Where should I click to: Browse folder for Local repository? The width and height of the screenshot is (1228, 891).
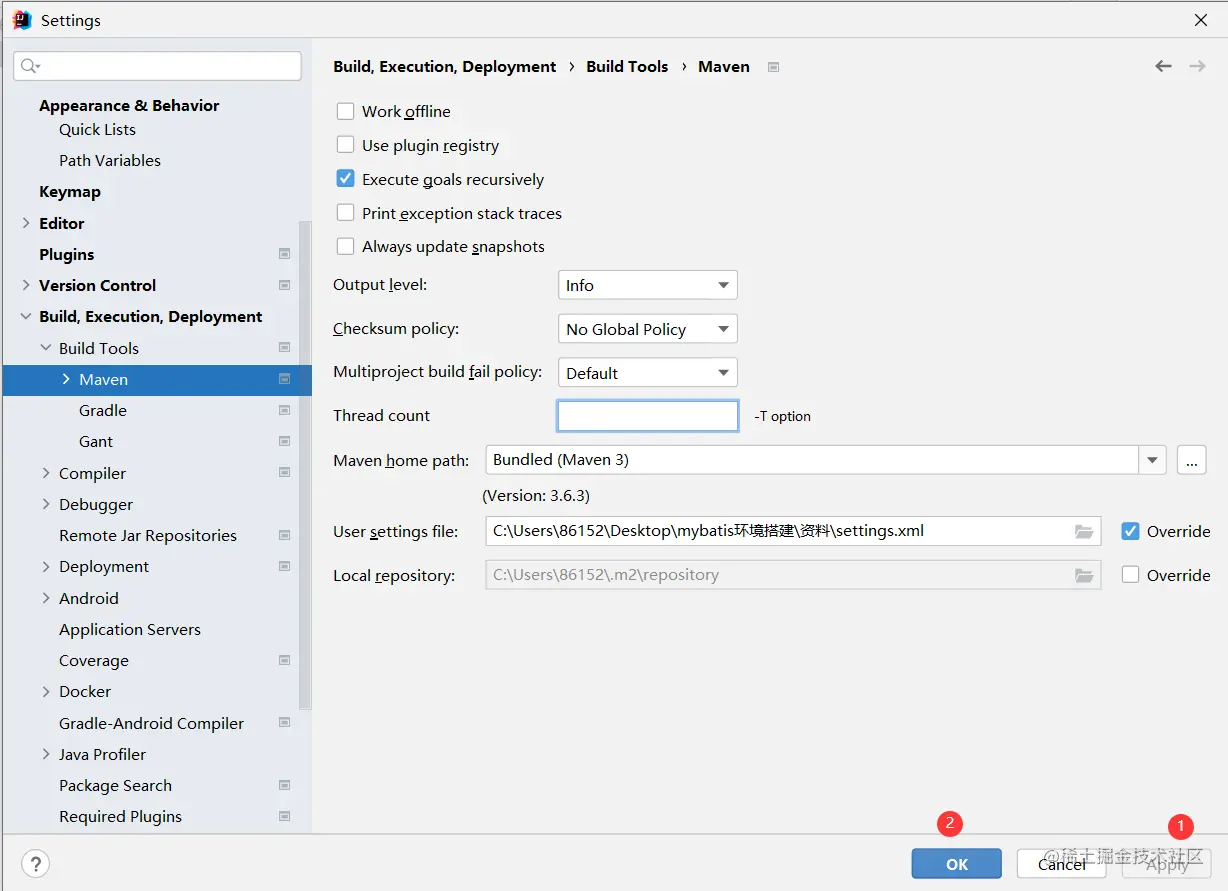[x=1084, y=575]
